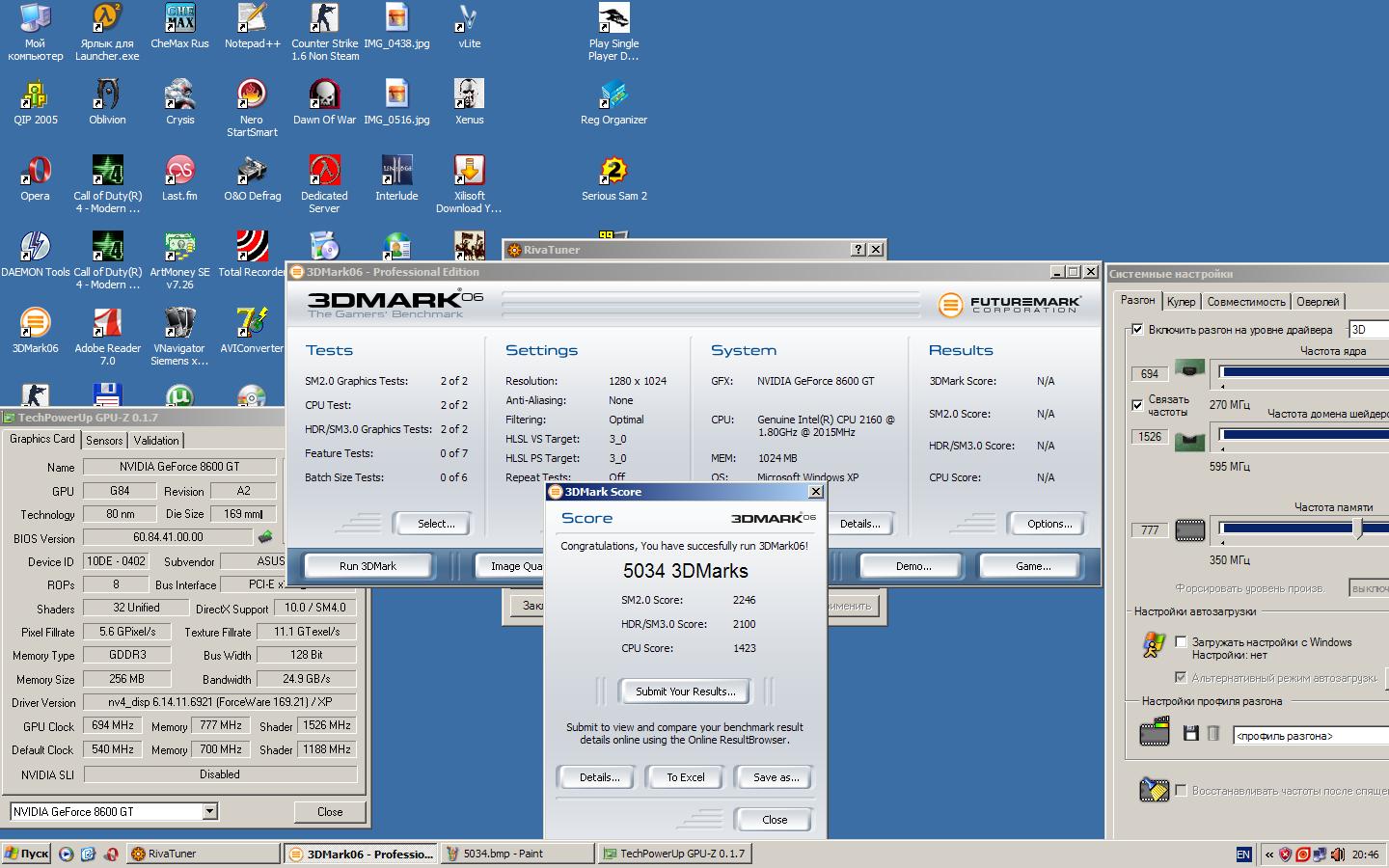Open the Dawn Of War desktop shortcut
Screen dimensions: 1389x868
[x=324, y=101]
